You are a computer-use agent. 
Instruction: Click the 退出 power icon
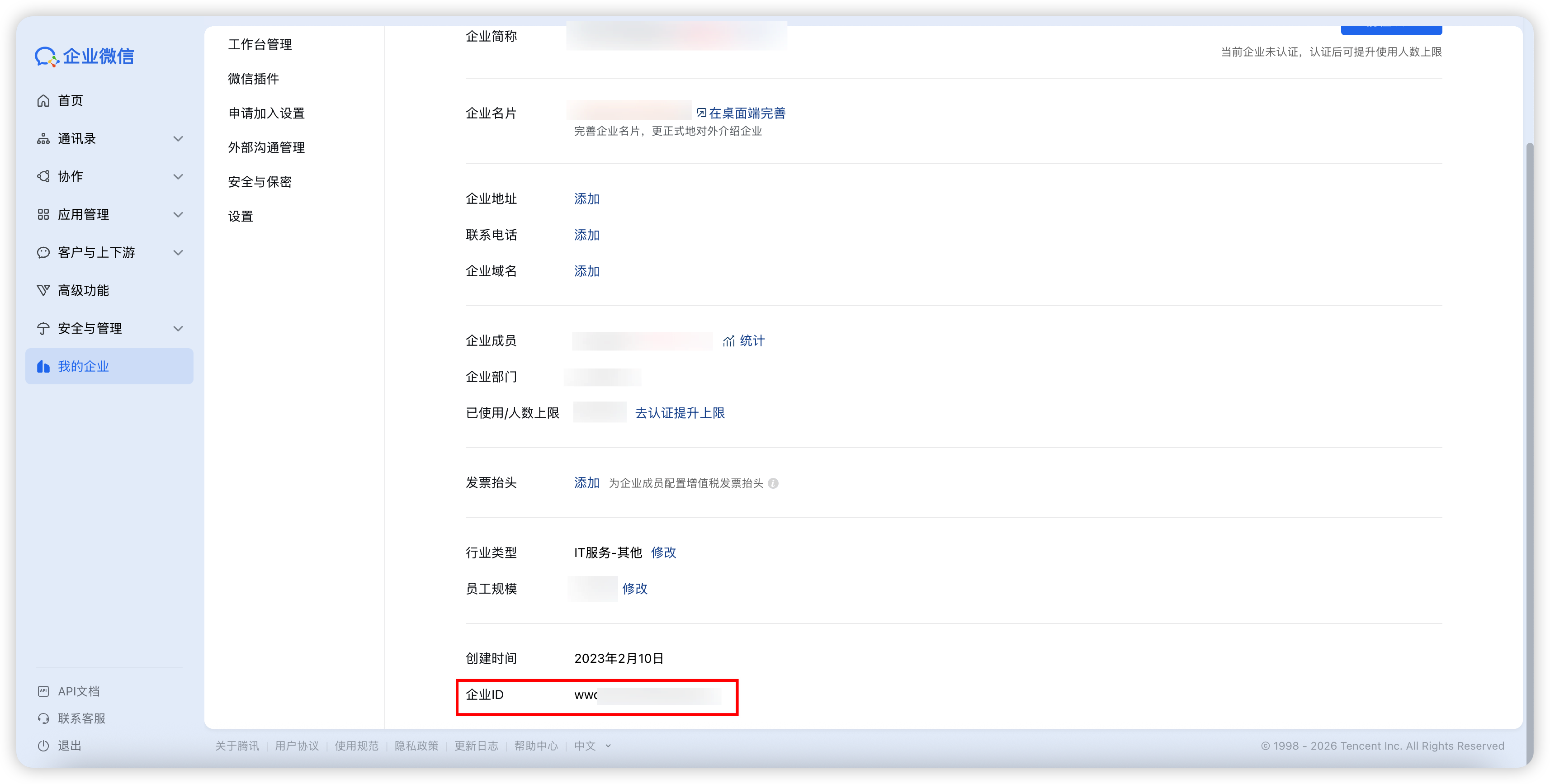click(43, 746)
